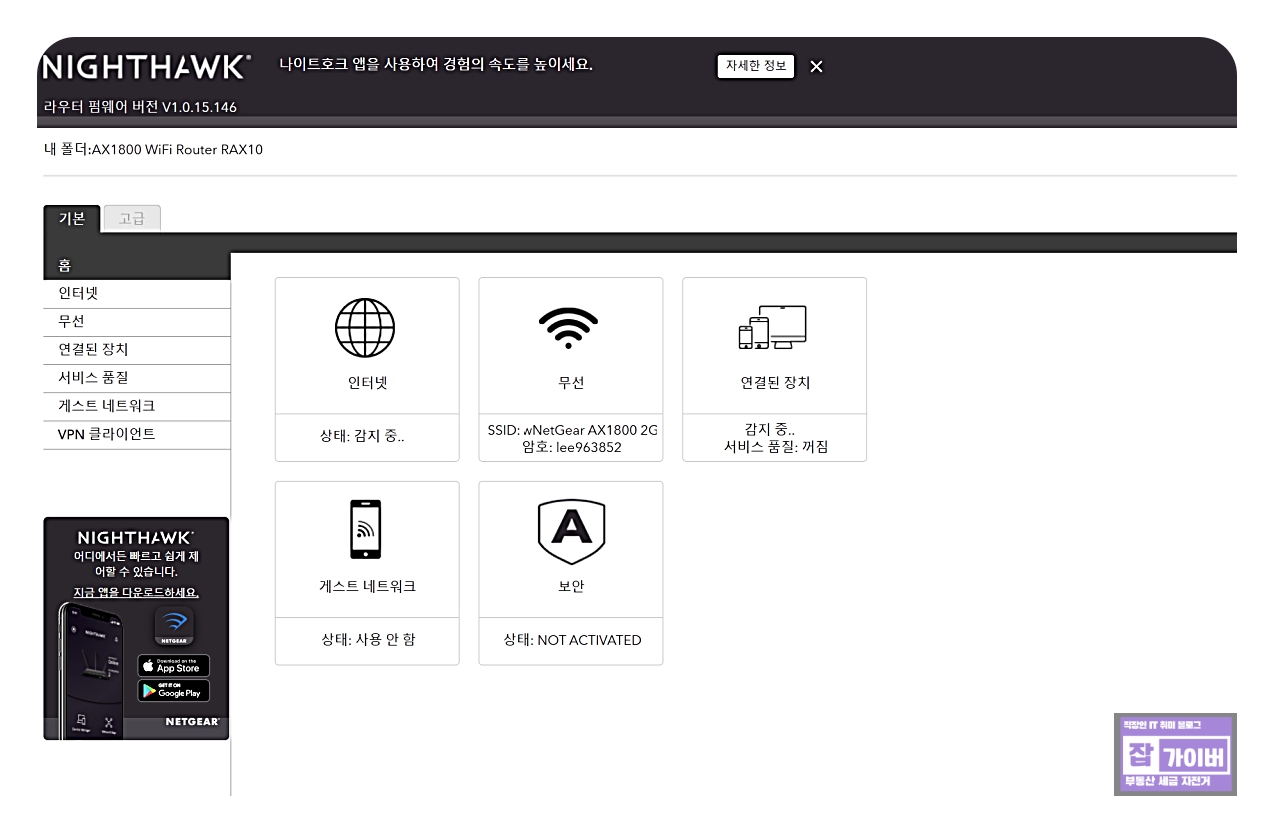Select 홈 in the sidebar

tap(136, 265)
